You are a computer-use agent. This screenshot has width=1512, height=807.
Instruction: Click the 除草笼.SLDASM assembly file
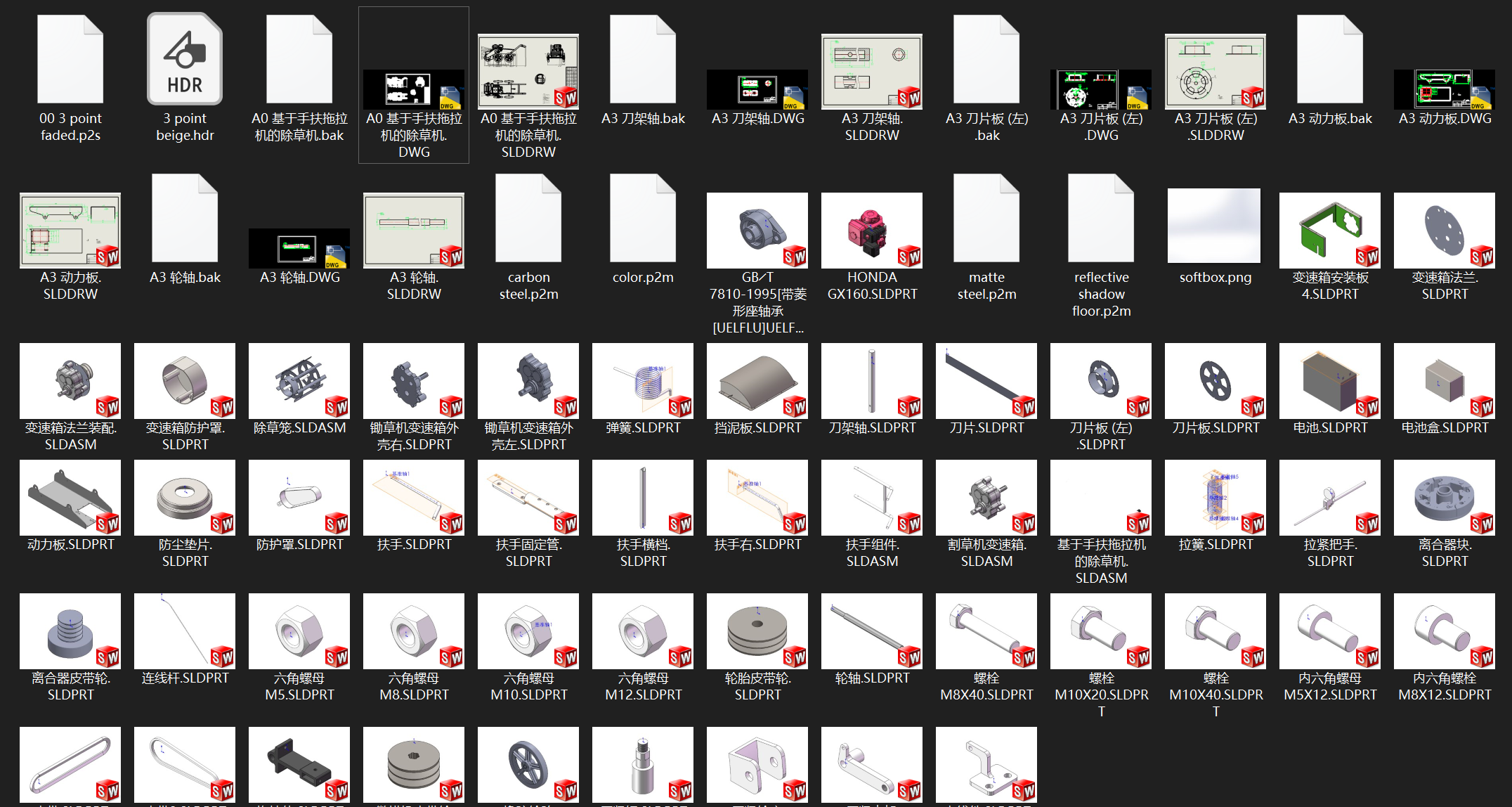[299, 381]
